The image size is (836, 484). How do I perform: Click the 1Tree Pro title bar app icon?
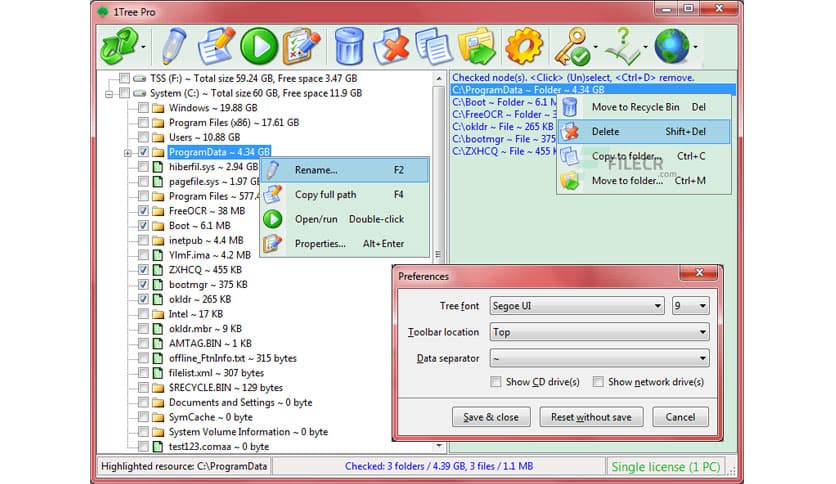click(x=103, y=12)
